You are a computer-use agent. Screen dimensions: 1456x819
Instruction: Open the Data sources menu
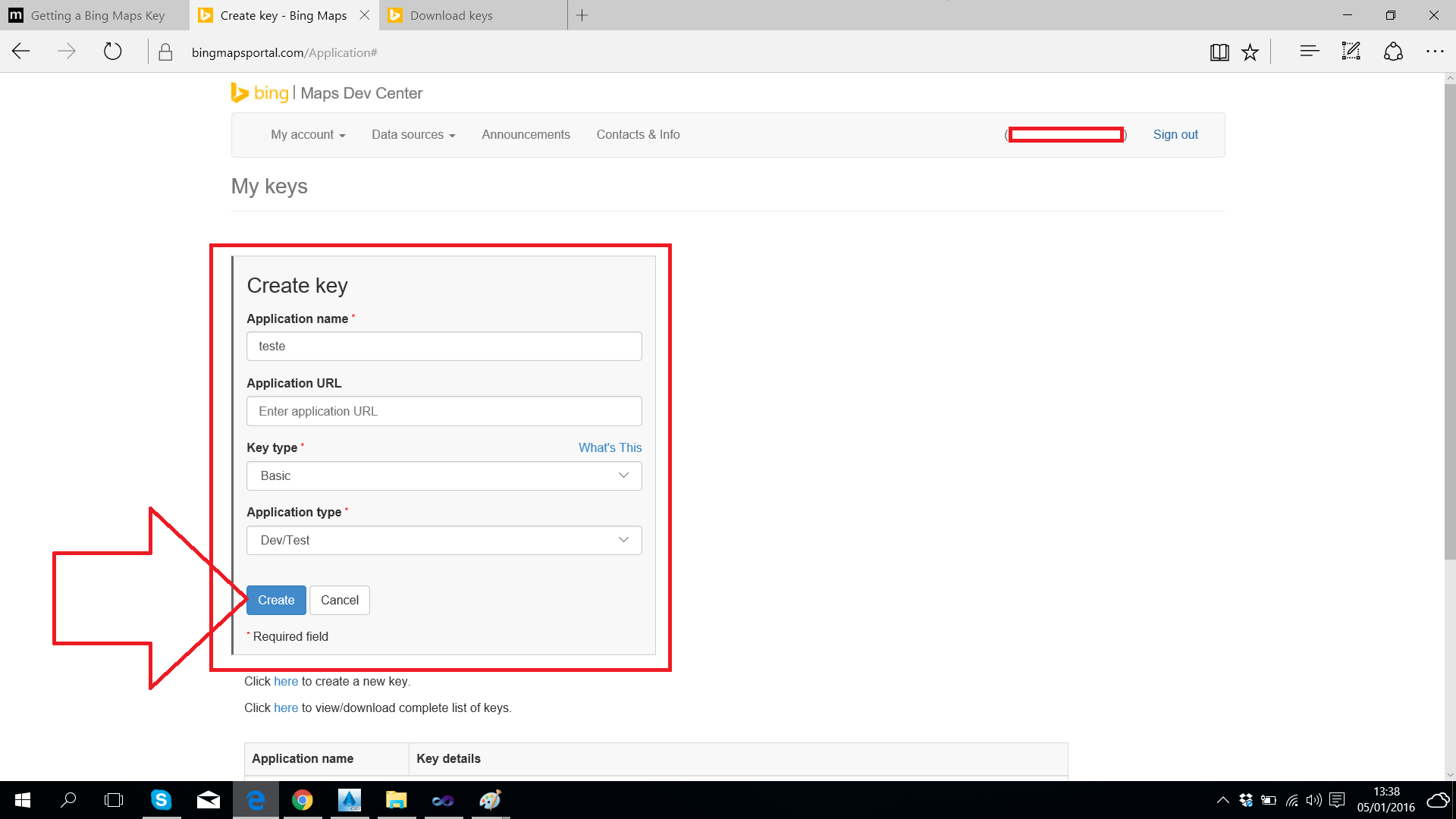[413, 134]
